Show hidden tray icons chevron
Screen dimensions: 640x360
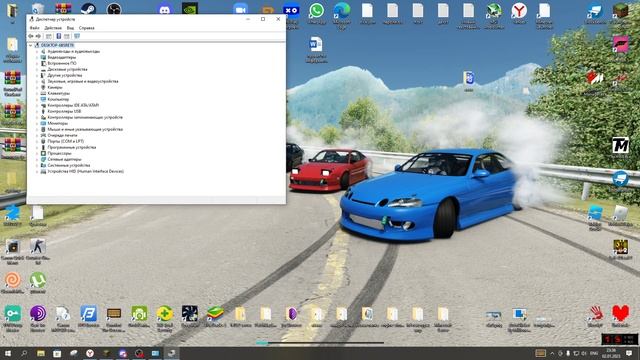(x=552, y=353)
